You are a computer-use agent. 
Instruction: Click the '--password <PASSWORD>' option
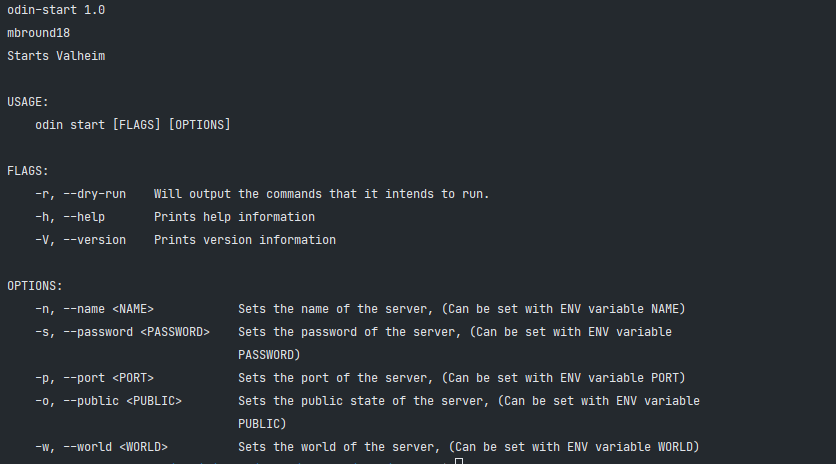pos(136,332)
